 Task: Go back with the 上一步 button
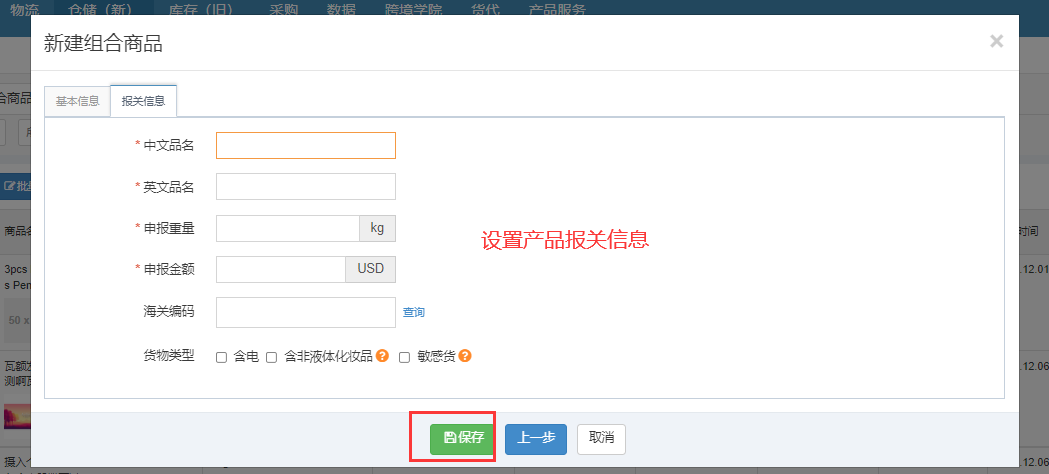pyautogui.click(x=536, y=438)
